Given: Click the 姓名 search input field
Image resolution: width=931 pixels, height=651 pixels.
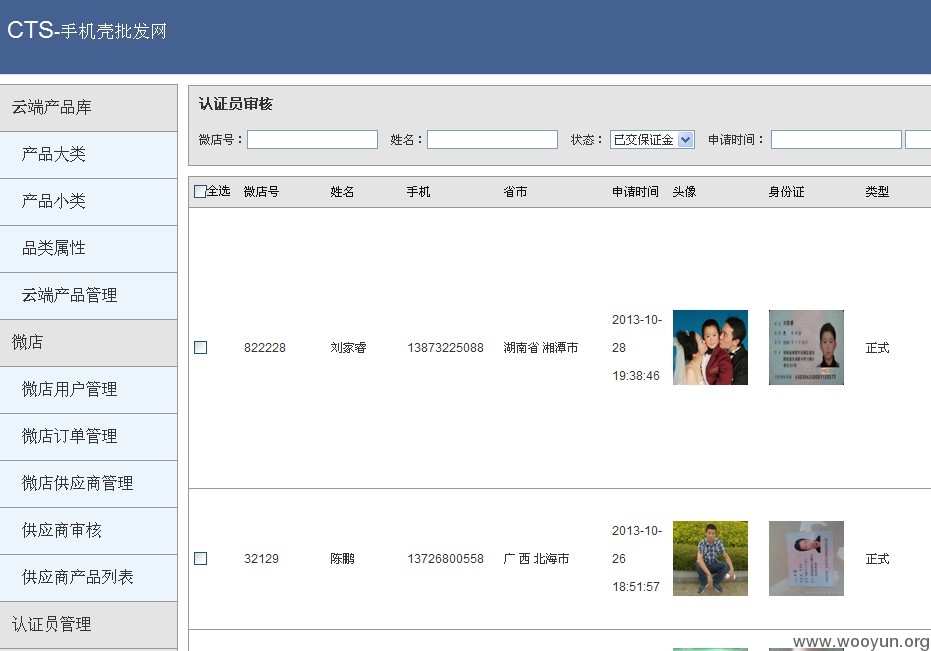Looking at the screenshot, I should [492, 140].
